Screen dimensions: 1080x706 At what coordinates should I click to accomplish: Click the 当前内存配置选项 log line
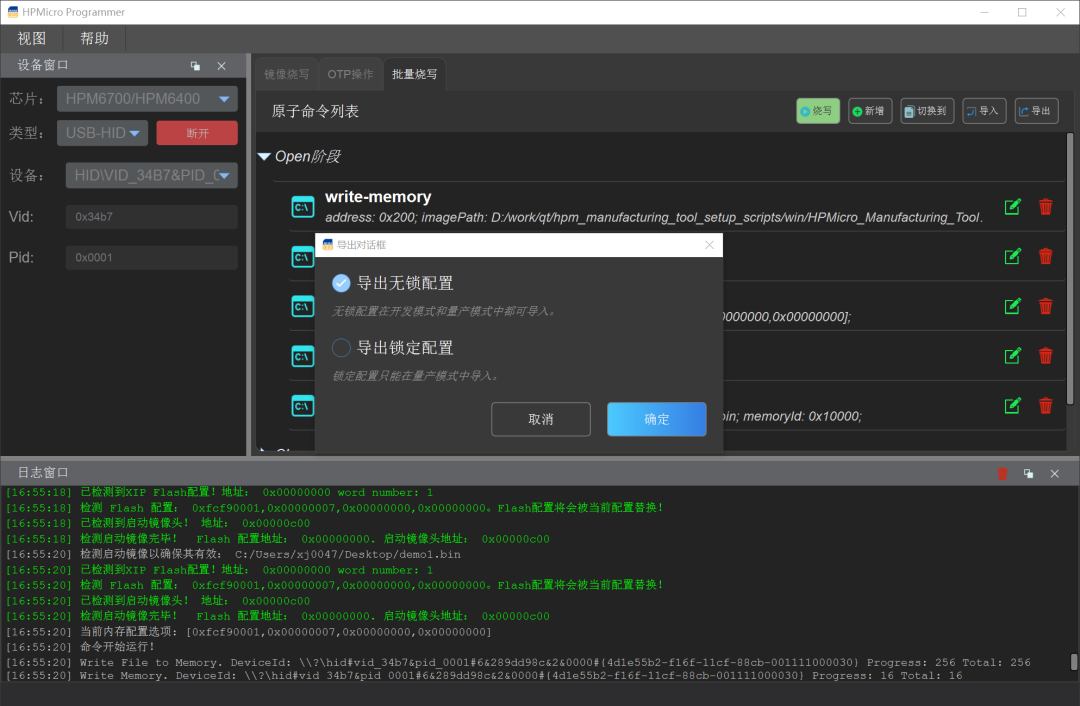(x=249, y=632)
